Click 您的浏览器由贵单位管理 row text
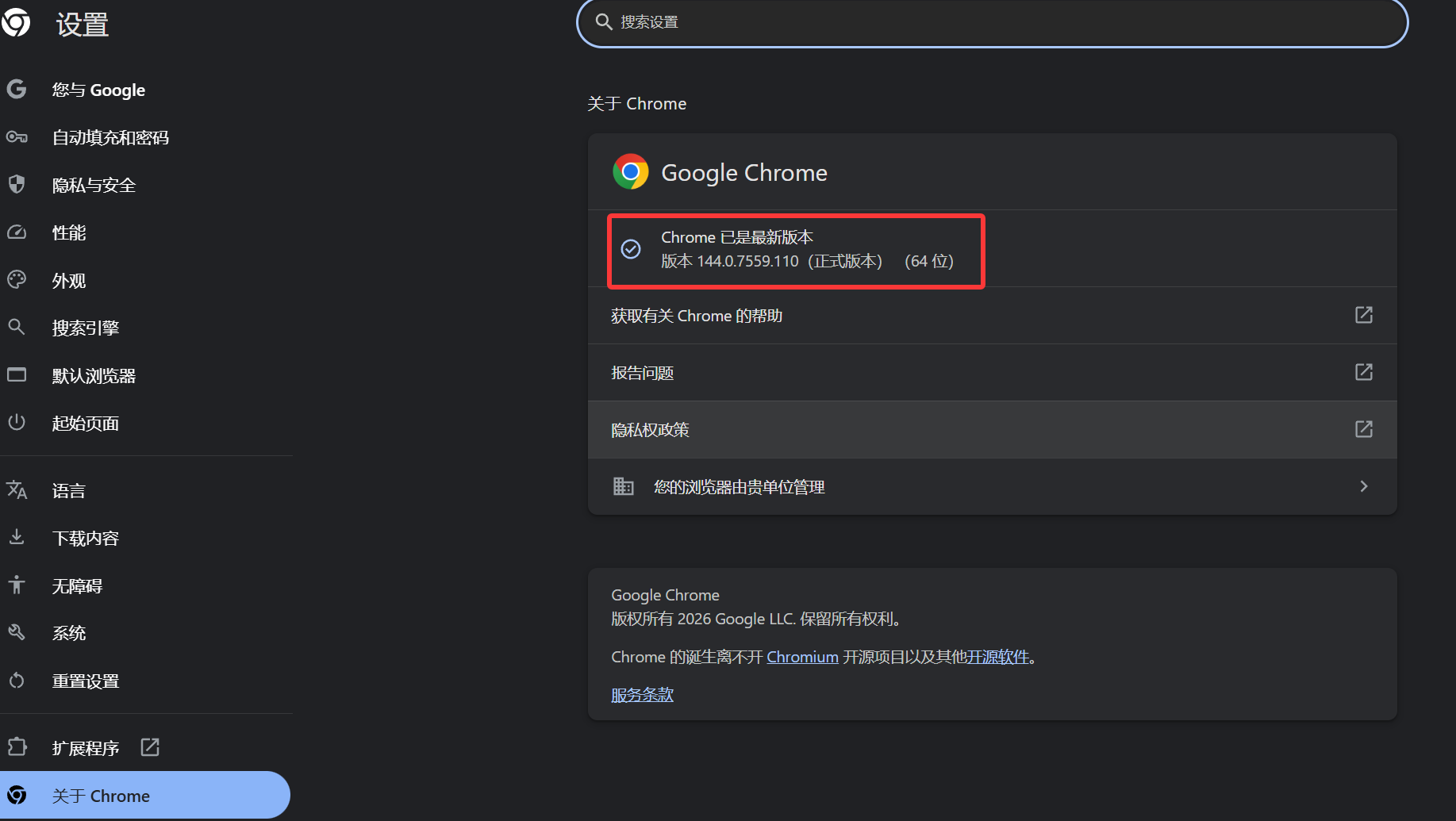Screen dimensions: 1456x821 739,487
